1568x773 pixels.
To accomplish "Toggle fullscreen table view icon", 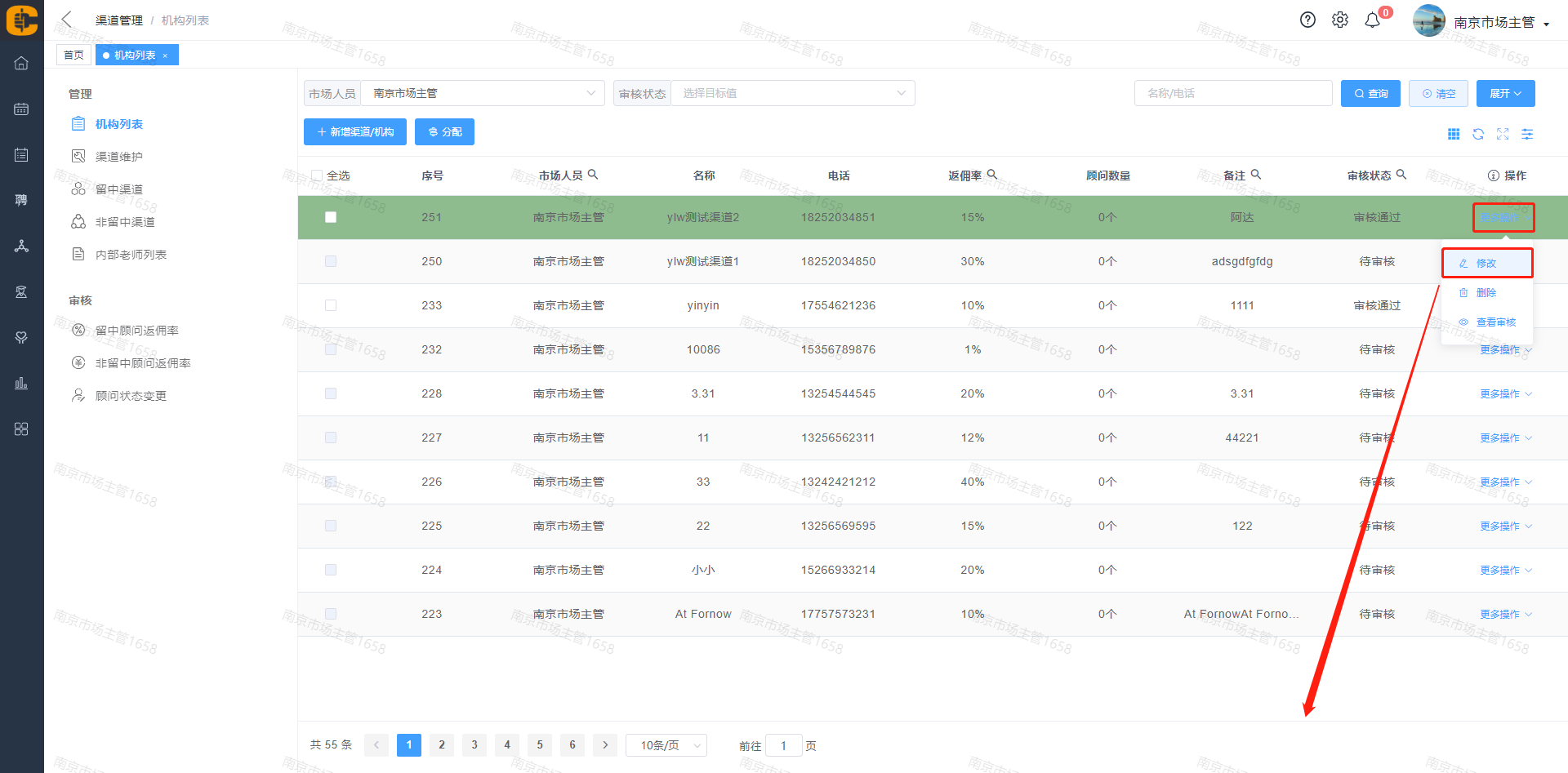I will 1503,134.
